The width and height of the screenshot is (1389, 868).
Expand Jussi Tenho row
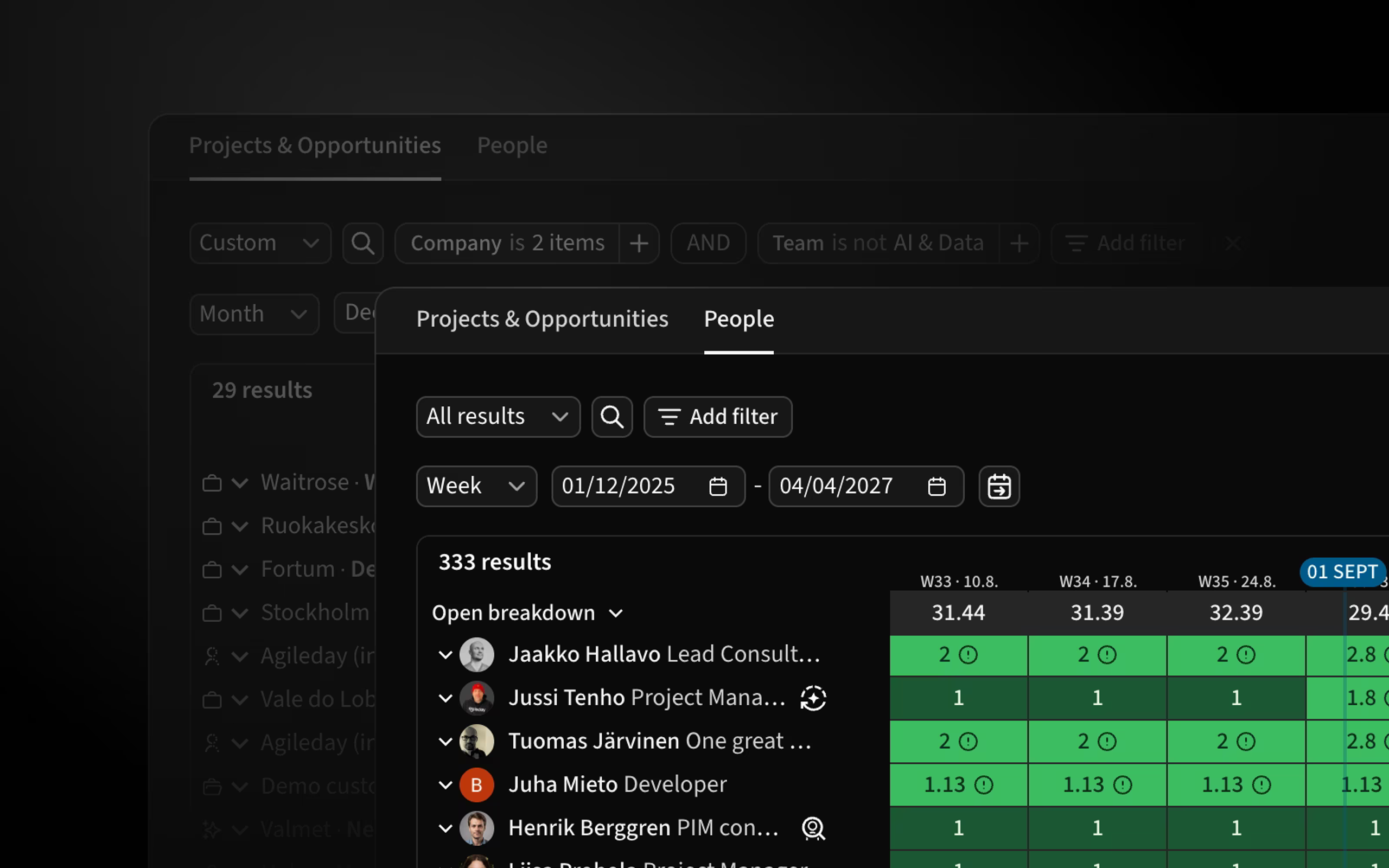click(x=445, y=698)
